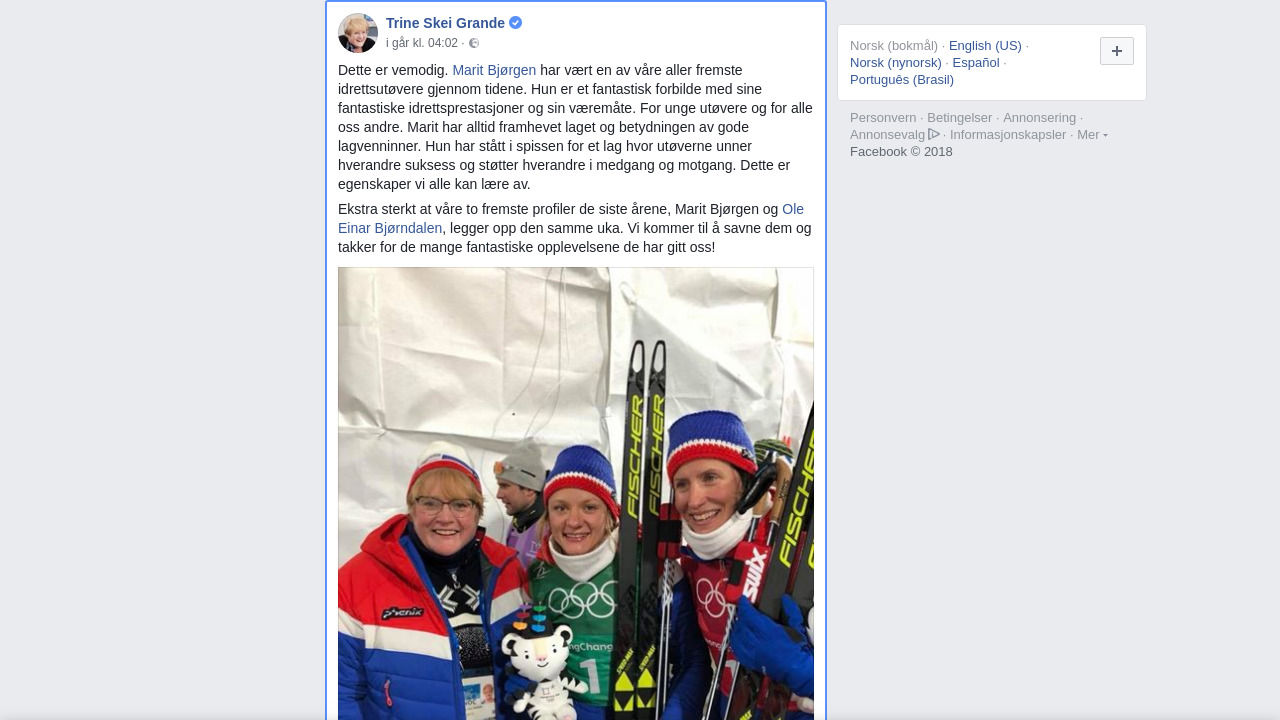Viewport: 1280px width, 720px height.
Task: Follow the Marit Bjørgen tagged link
Action: click(494, 70)
